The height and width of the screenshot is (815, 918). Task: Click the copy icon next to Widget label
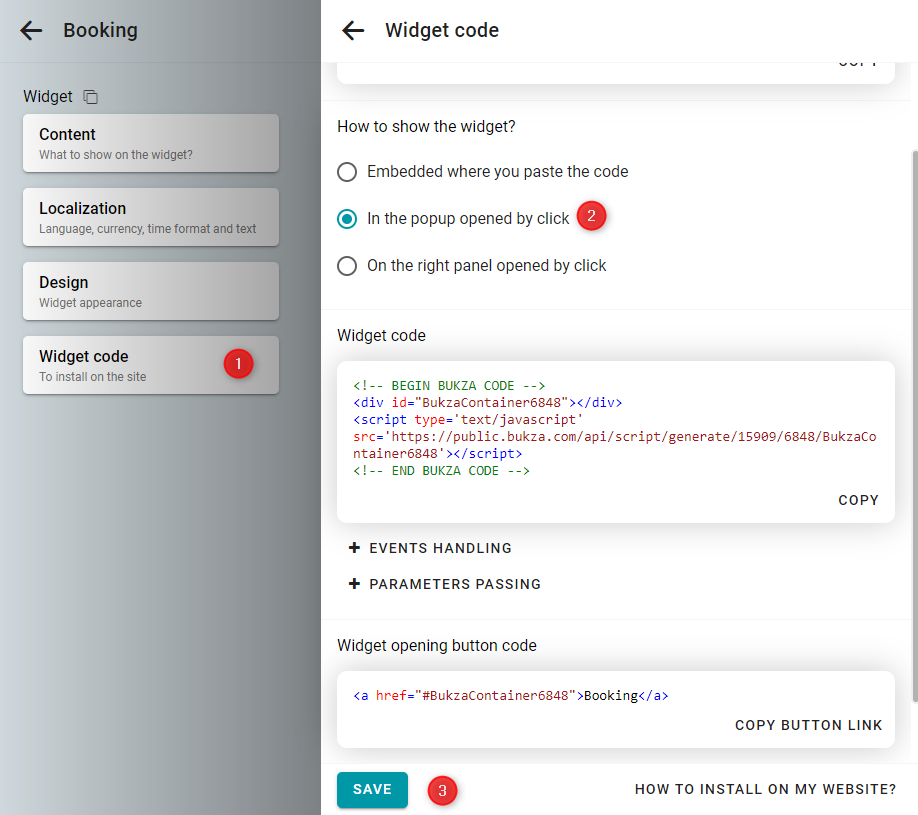[x=91, y=97]
